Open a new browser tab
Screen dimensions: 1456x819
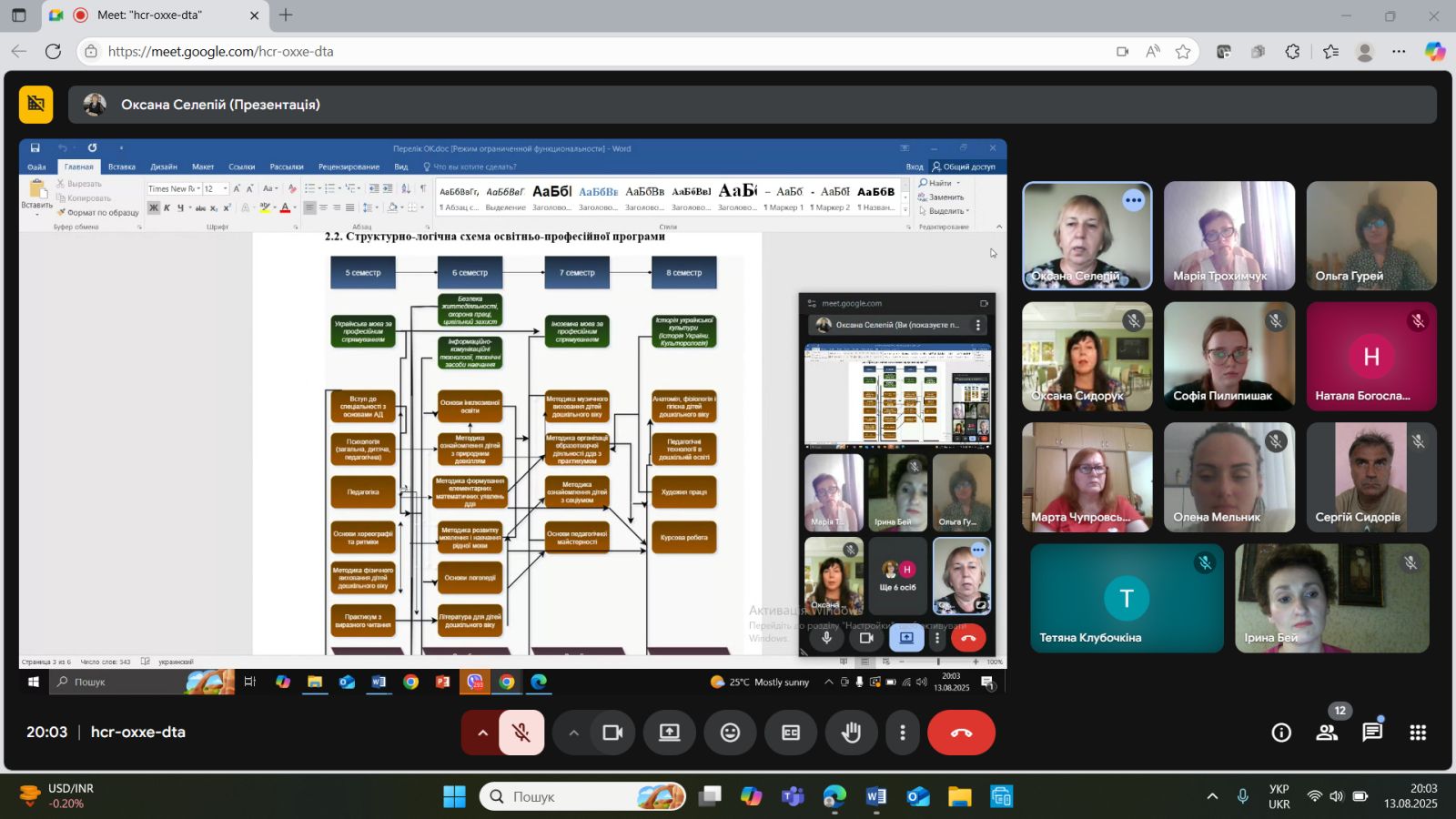click(286, 15)
